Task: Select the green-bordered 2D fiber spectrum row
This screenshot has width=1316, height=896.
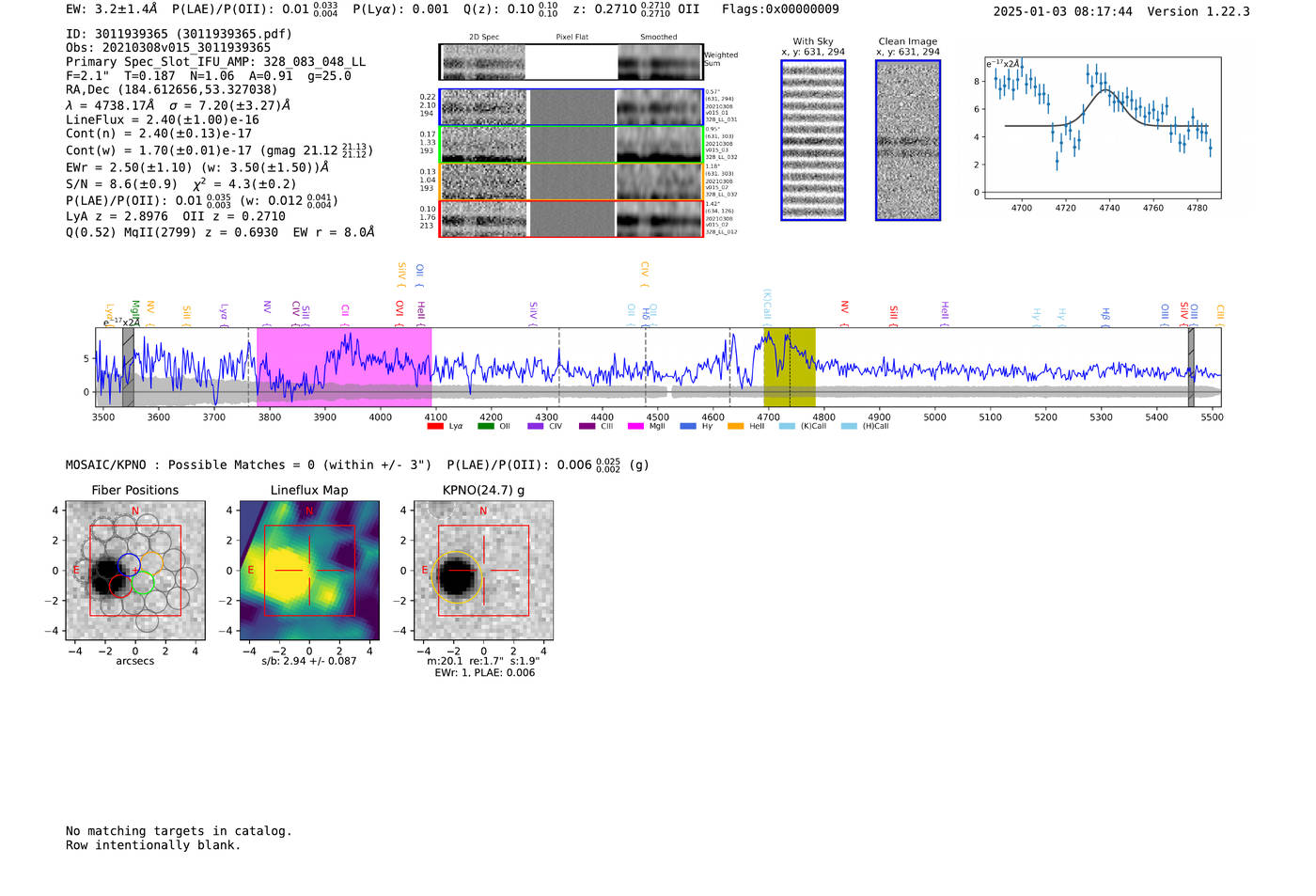Action: coord(572,145)
